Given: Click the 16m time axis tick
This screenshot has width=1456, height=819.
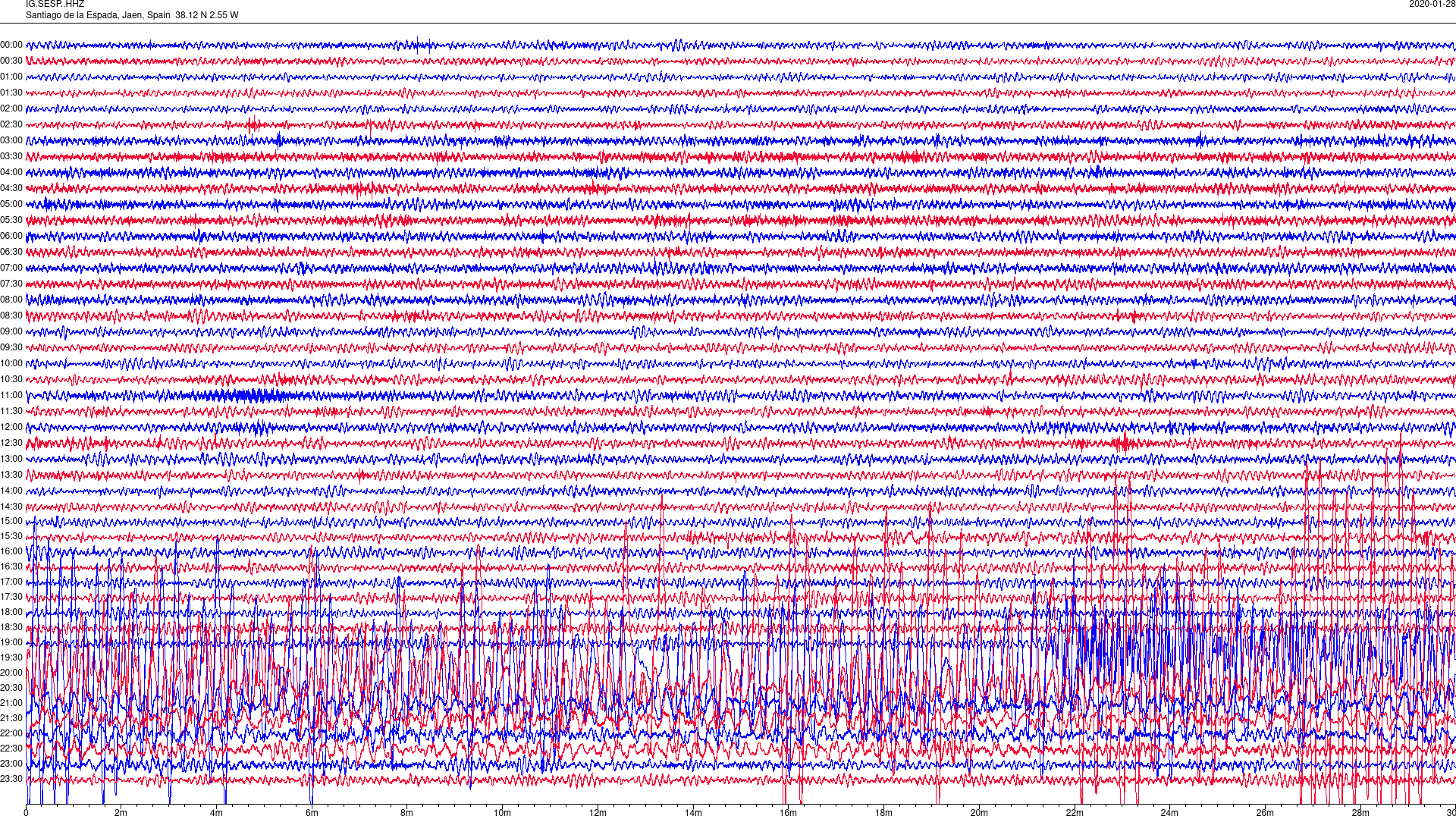Looking at the screenshot, I should click(789, 813).
